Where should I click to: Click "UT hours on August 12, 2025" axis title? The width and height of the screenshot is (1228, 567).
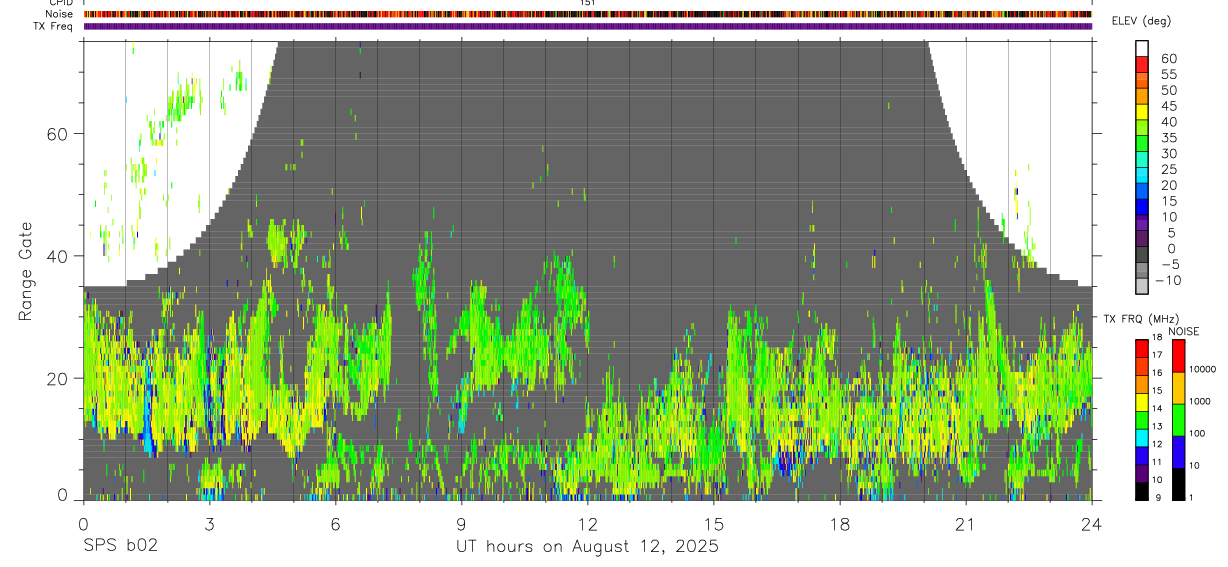coord(587,547)
